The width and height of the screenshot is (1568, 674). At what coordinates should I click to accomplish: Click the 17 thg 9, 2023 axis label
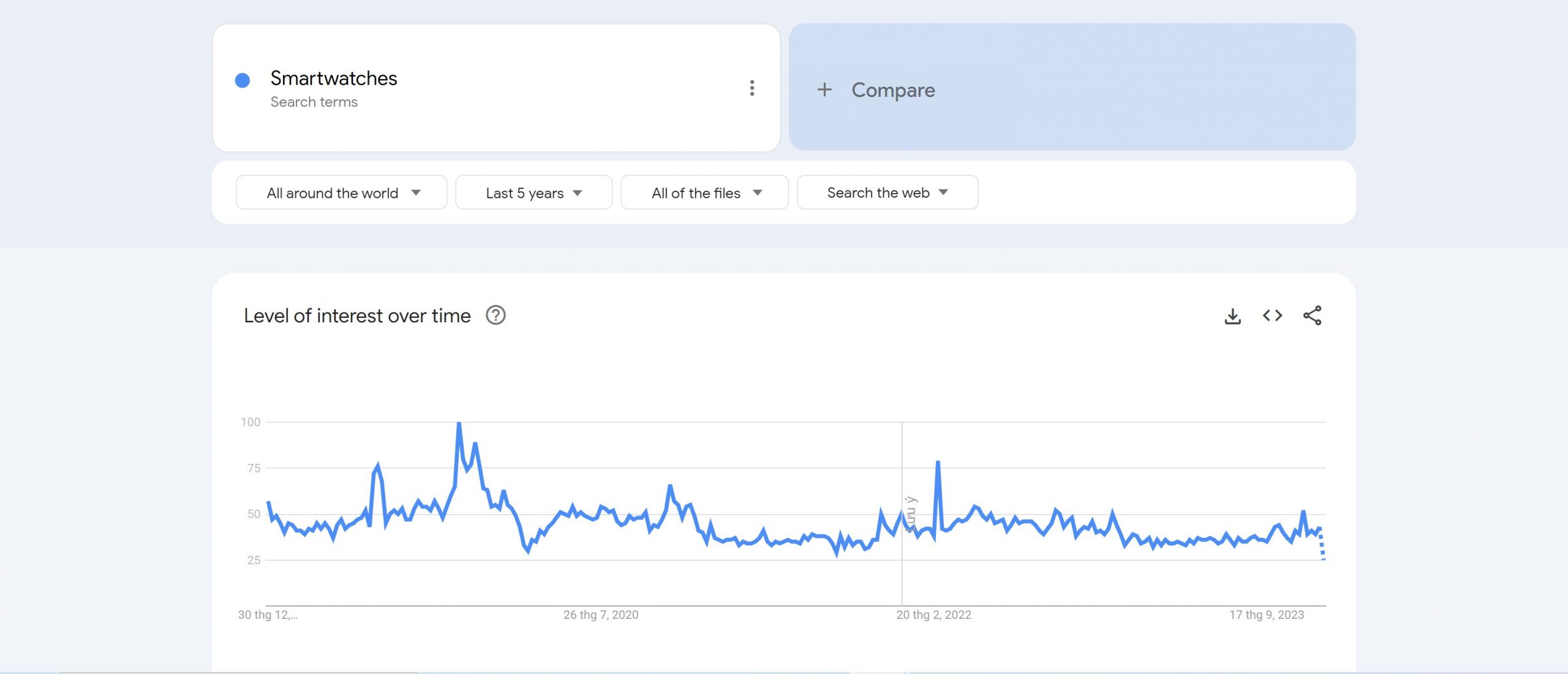click(1266, 615)
